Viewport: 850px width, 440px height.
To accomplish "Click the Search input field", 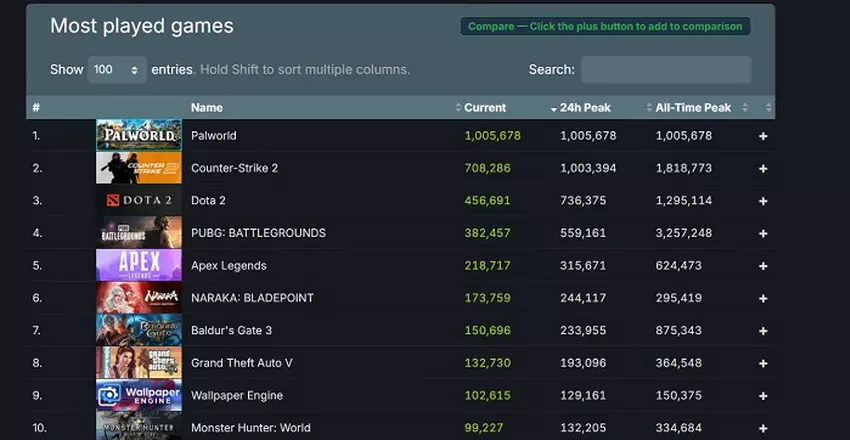I will [665, 70].
